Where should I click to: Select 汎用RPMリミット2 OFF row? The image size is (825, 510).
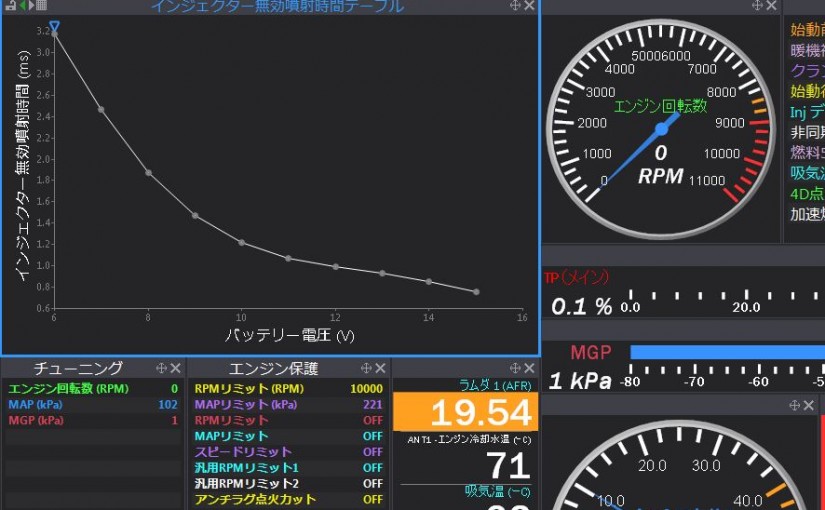tap(288, 483)
